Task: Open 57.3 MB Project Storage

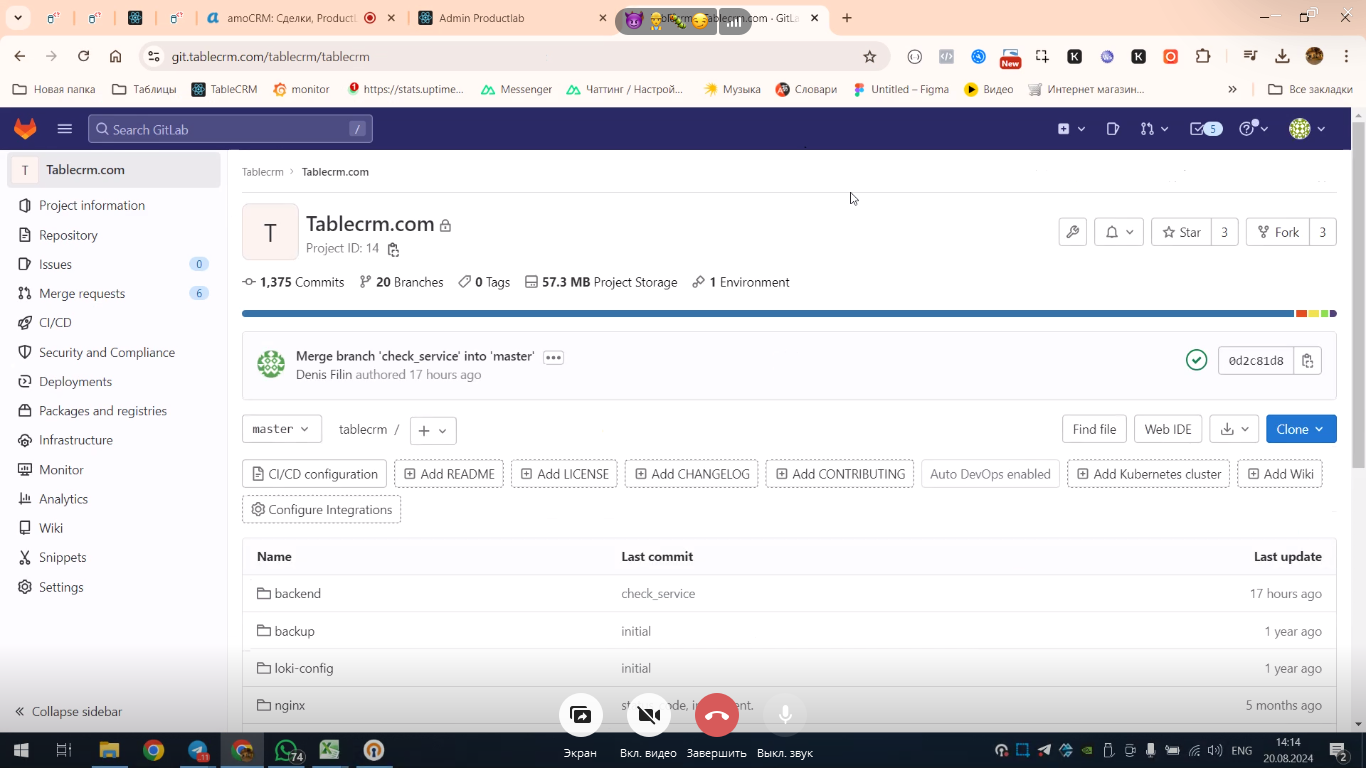Action: 601,282
